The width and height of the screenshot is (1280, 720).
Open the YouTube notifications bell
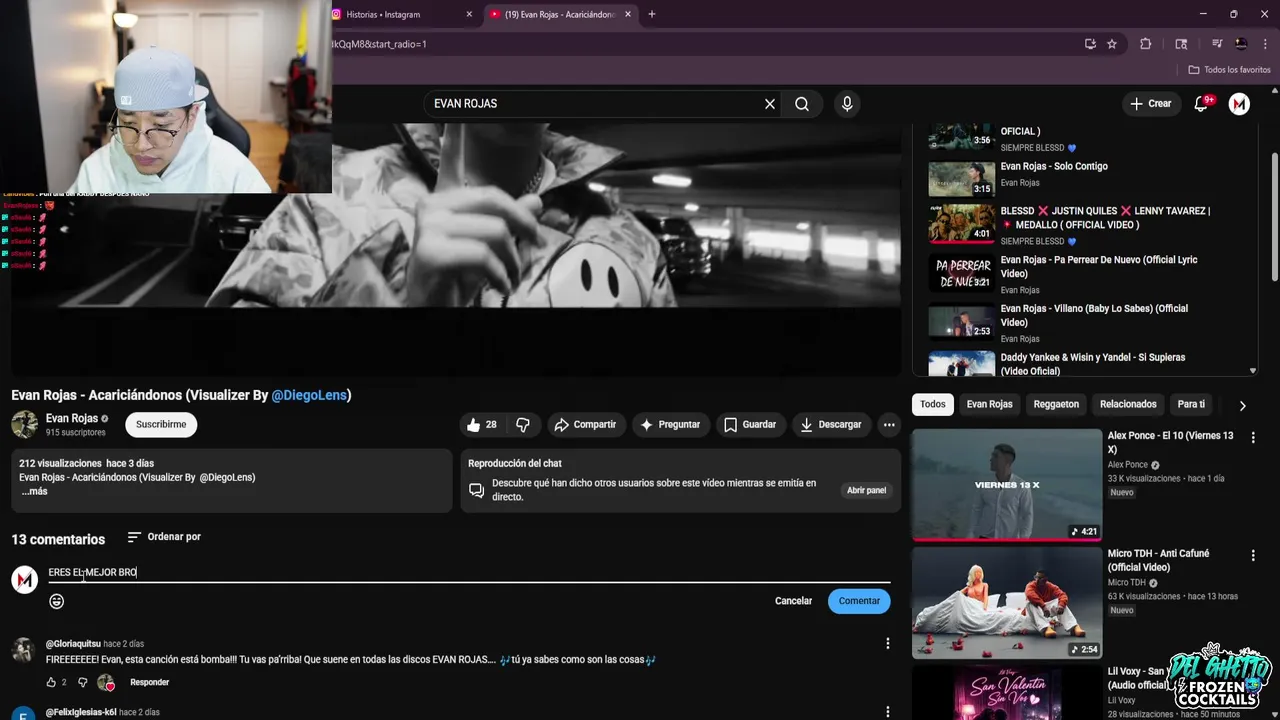[x=1202, y=104]
